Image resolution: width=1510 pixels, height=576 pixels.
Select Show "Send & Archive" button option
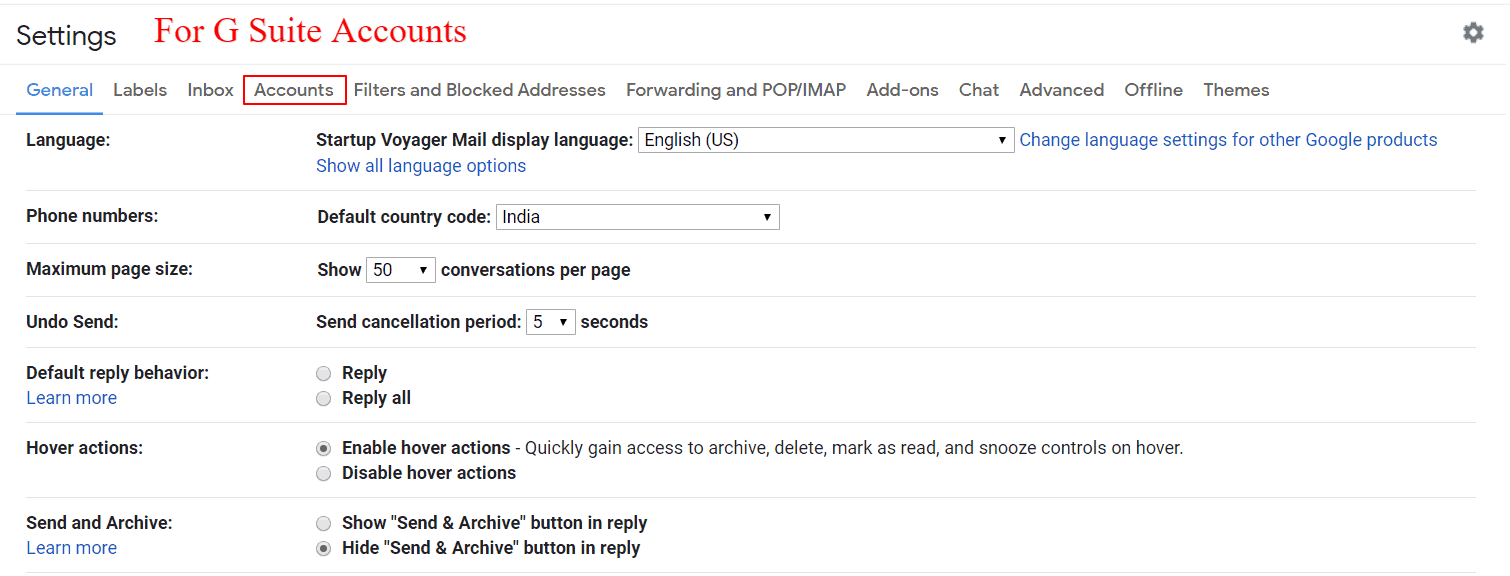click(x=324, y=523)
